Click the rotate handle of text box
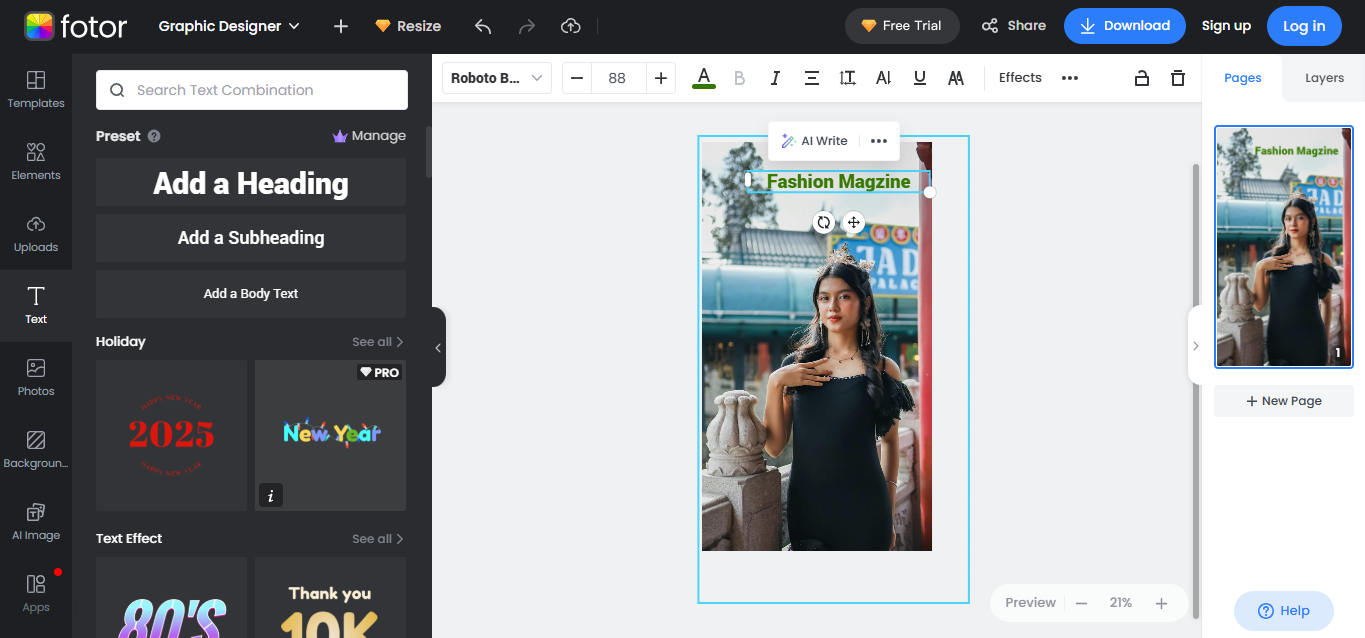This screenshot has height=638, width=1365. pyautogui.click(x=824, y=222)
